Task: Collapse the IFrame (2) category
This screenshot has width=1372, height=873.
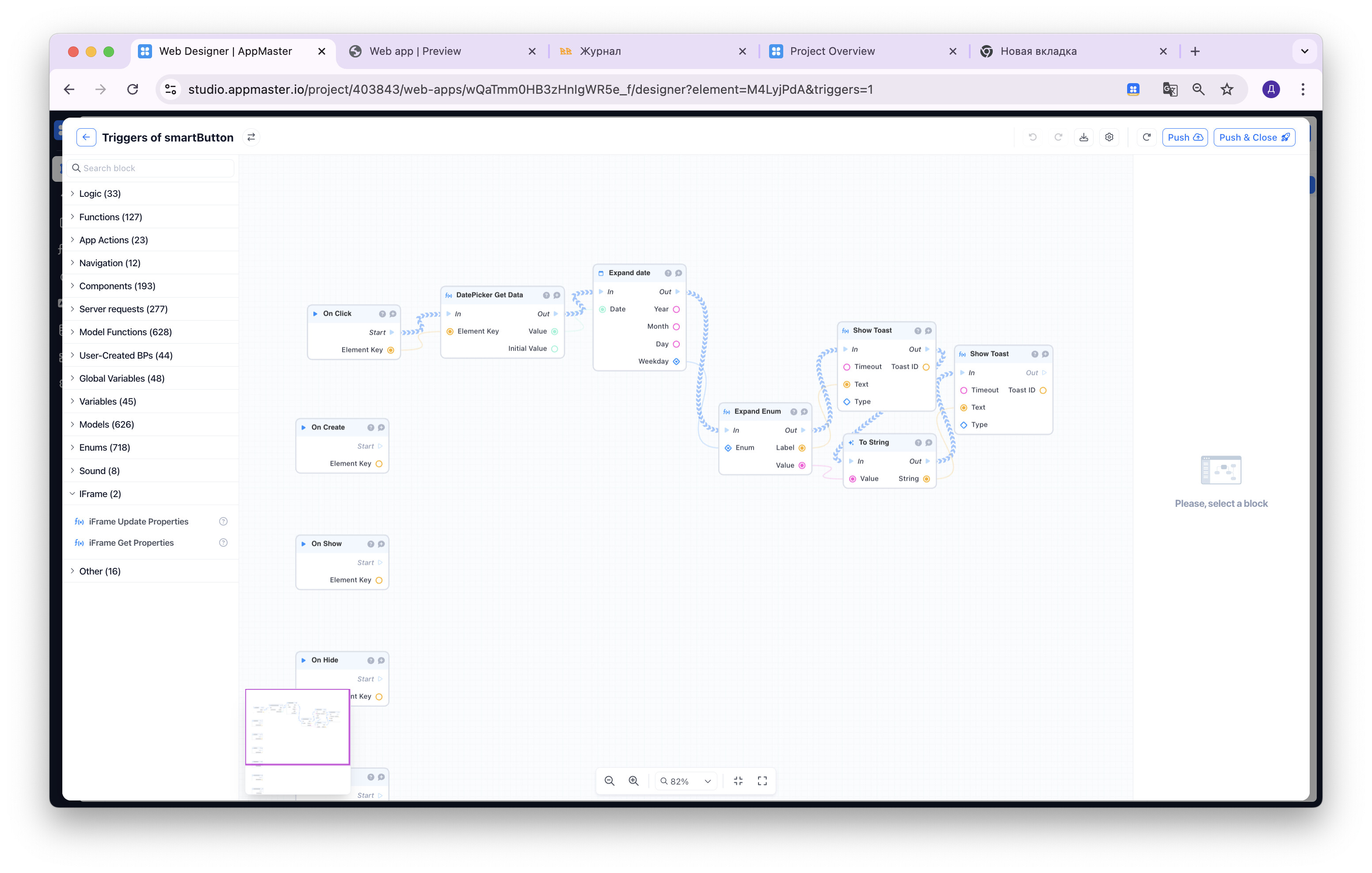Action: point(100,493)
